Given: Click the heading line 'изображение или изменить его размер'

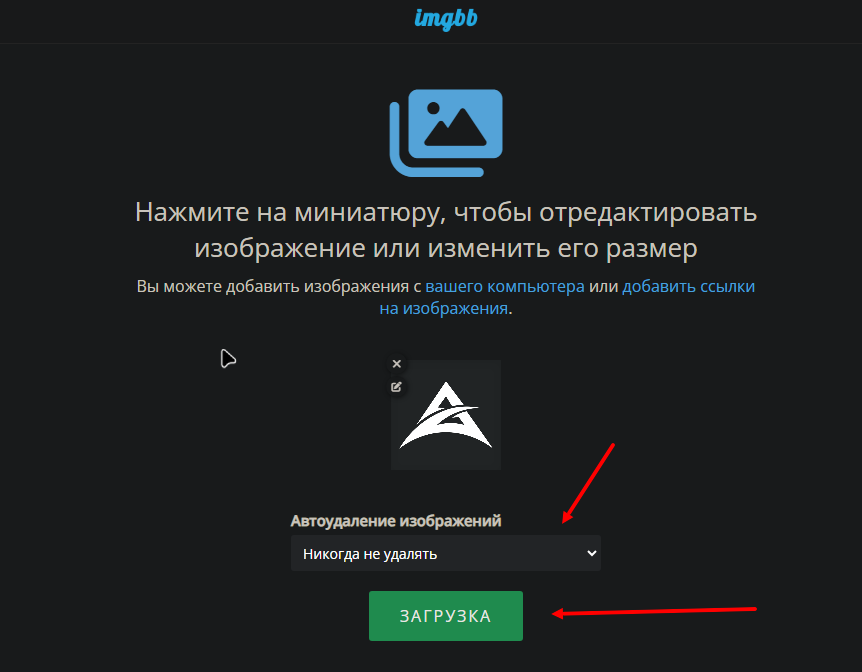Looking at the screenshot, I should tap(446, 249).
